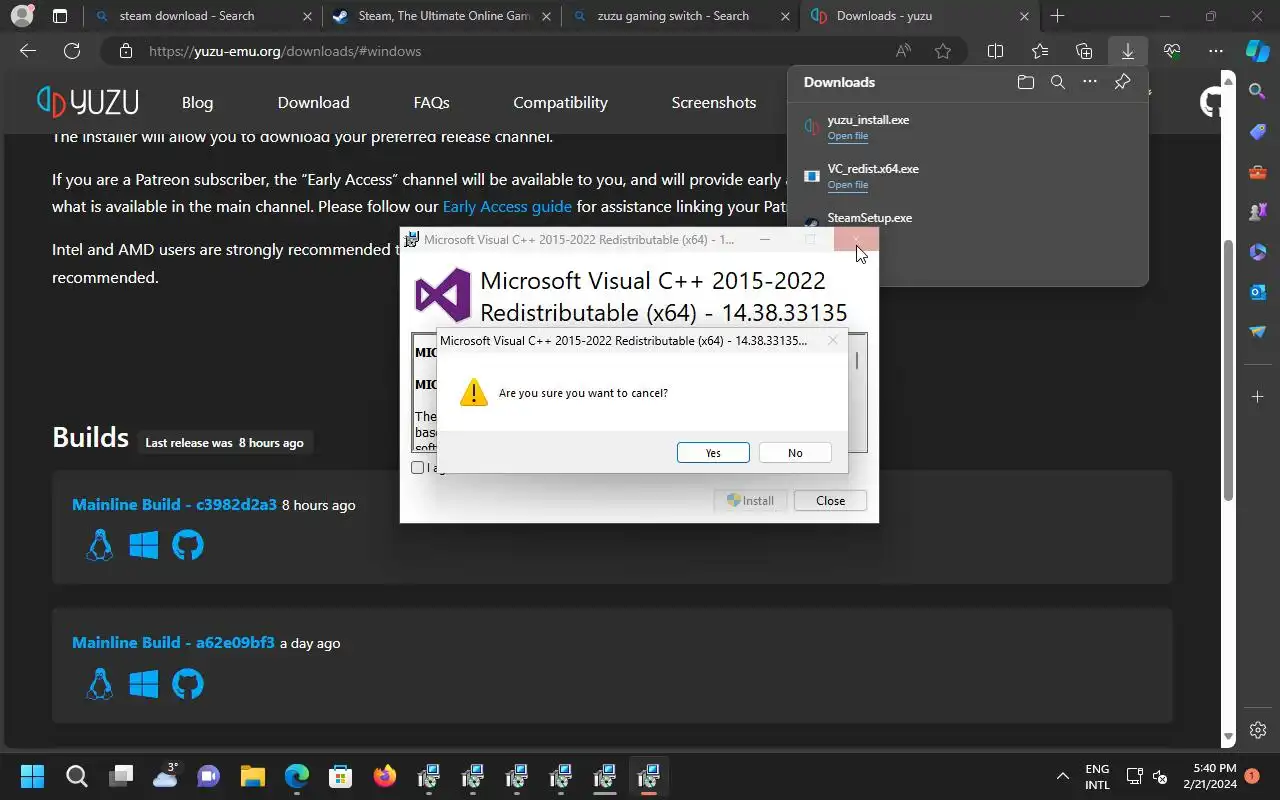Click the search icon in Downloads panel
The width and height of the screenshot is (1280, 800).
1058,82
